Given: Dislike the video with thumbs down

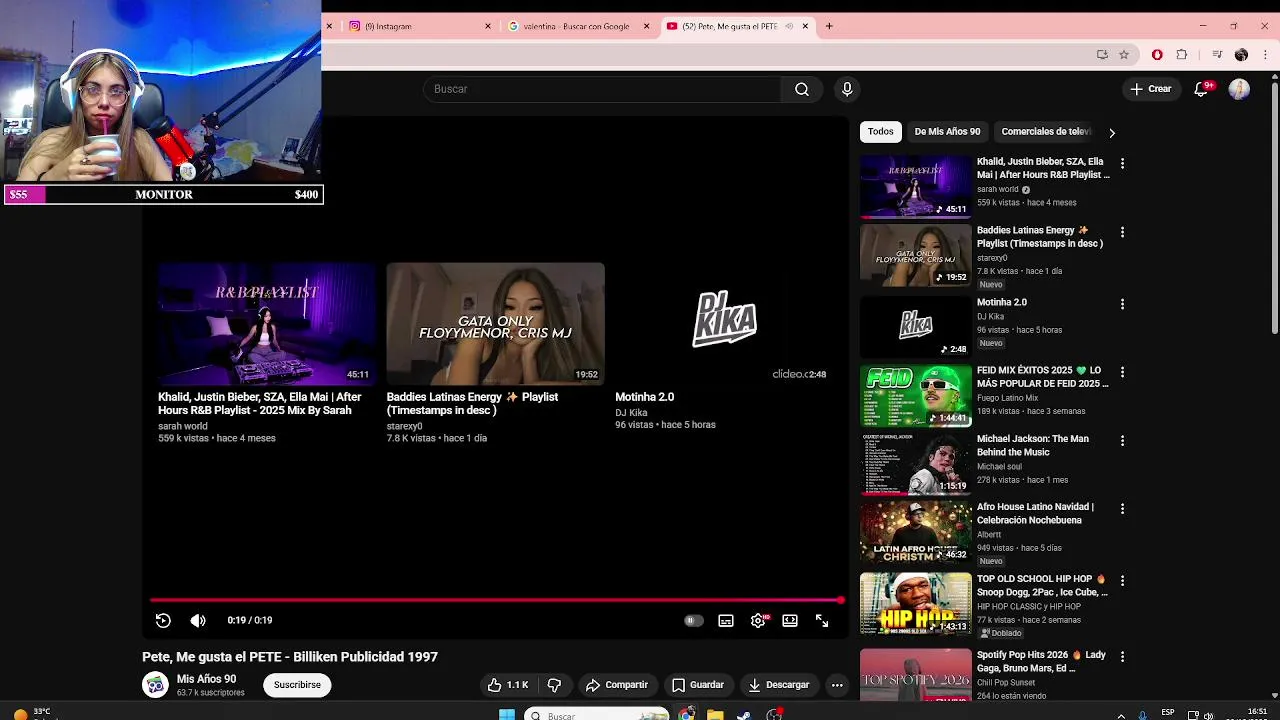Looking at the screenshot, I should (554, 685).
